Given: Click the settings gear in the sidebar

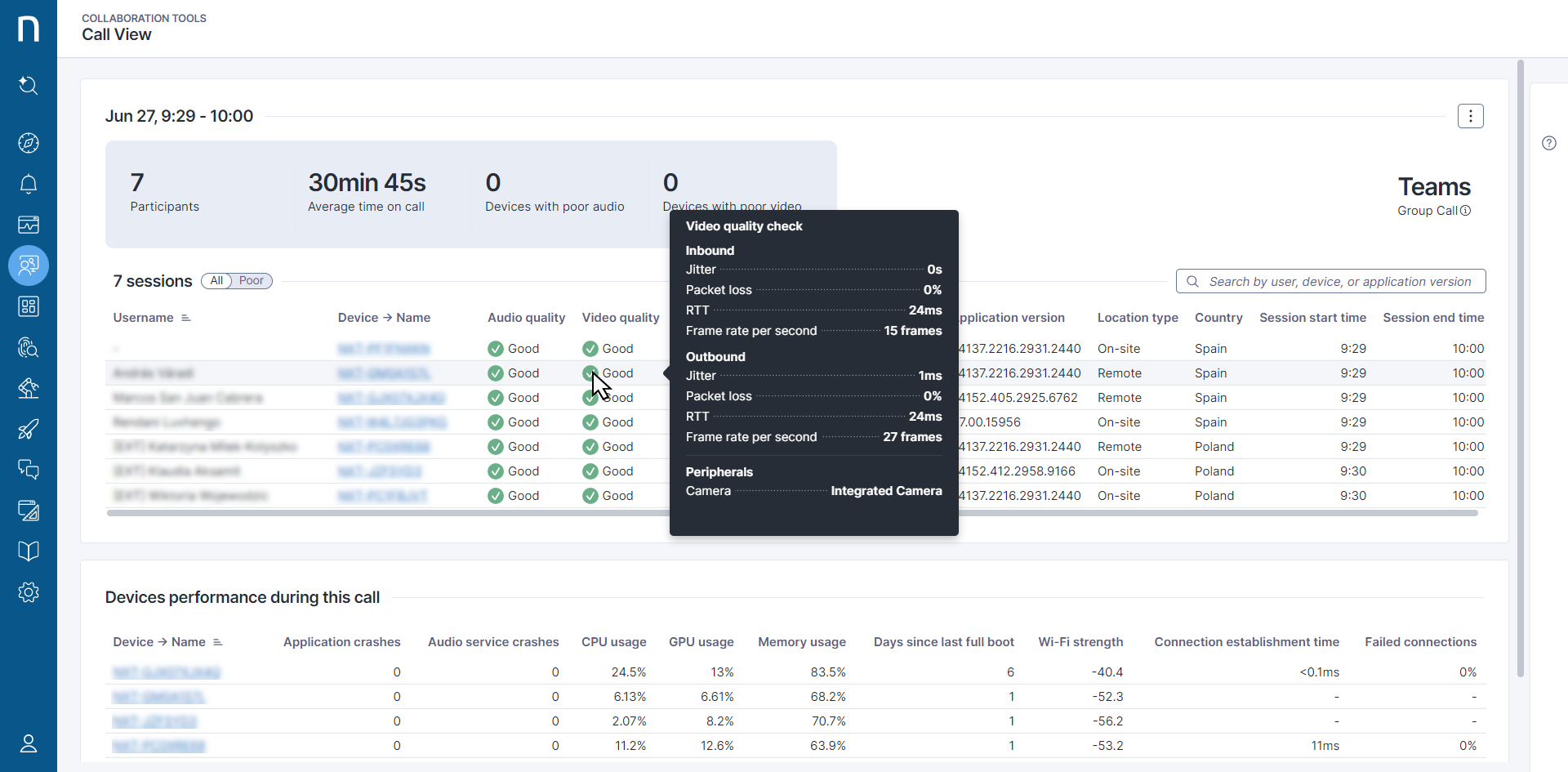Looking at the screenshot, I should 29,592.
